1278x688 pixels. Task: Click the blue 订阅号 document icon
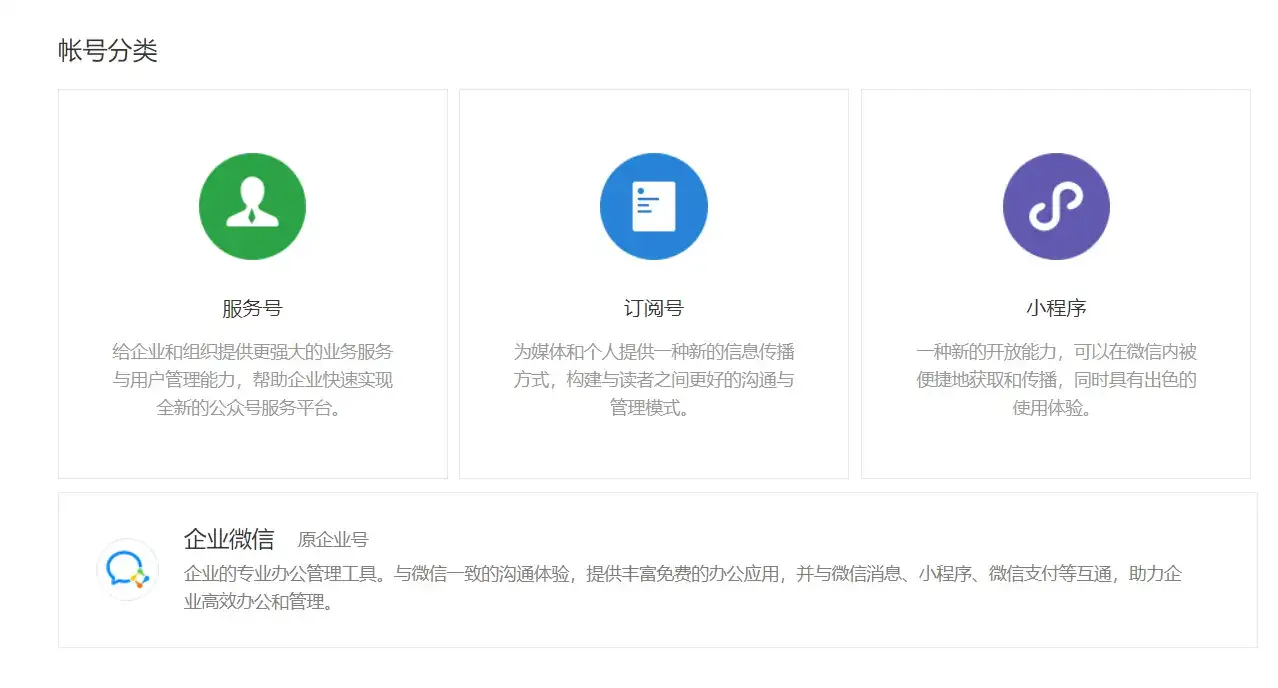tap(654, 206)
